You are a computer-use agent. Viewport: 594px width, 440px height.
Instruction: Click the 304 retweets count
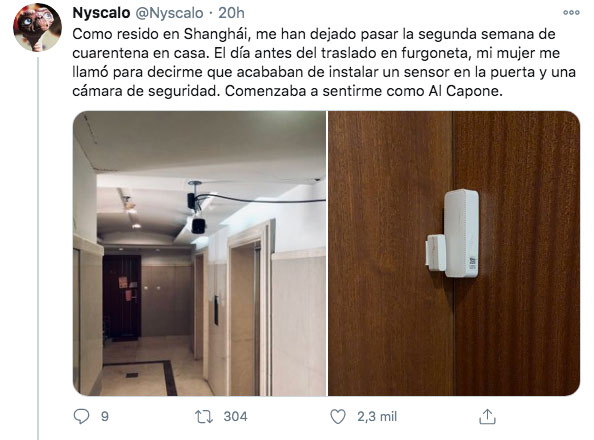[235, 417]
